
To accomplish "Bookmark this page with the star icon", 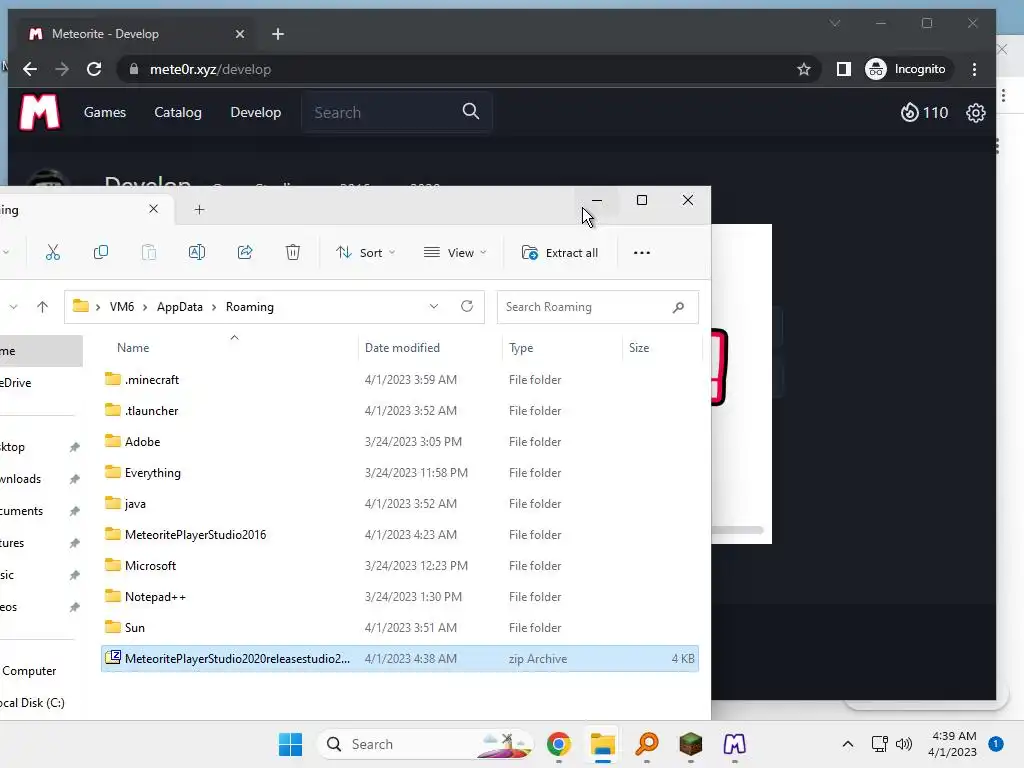I will click(804, 69).
